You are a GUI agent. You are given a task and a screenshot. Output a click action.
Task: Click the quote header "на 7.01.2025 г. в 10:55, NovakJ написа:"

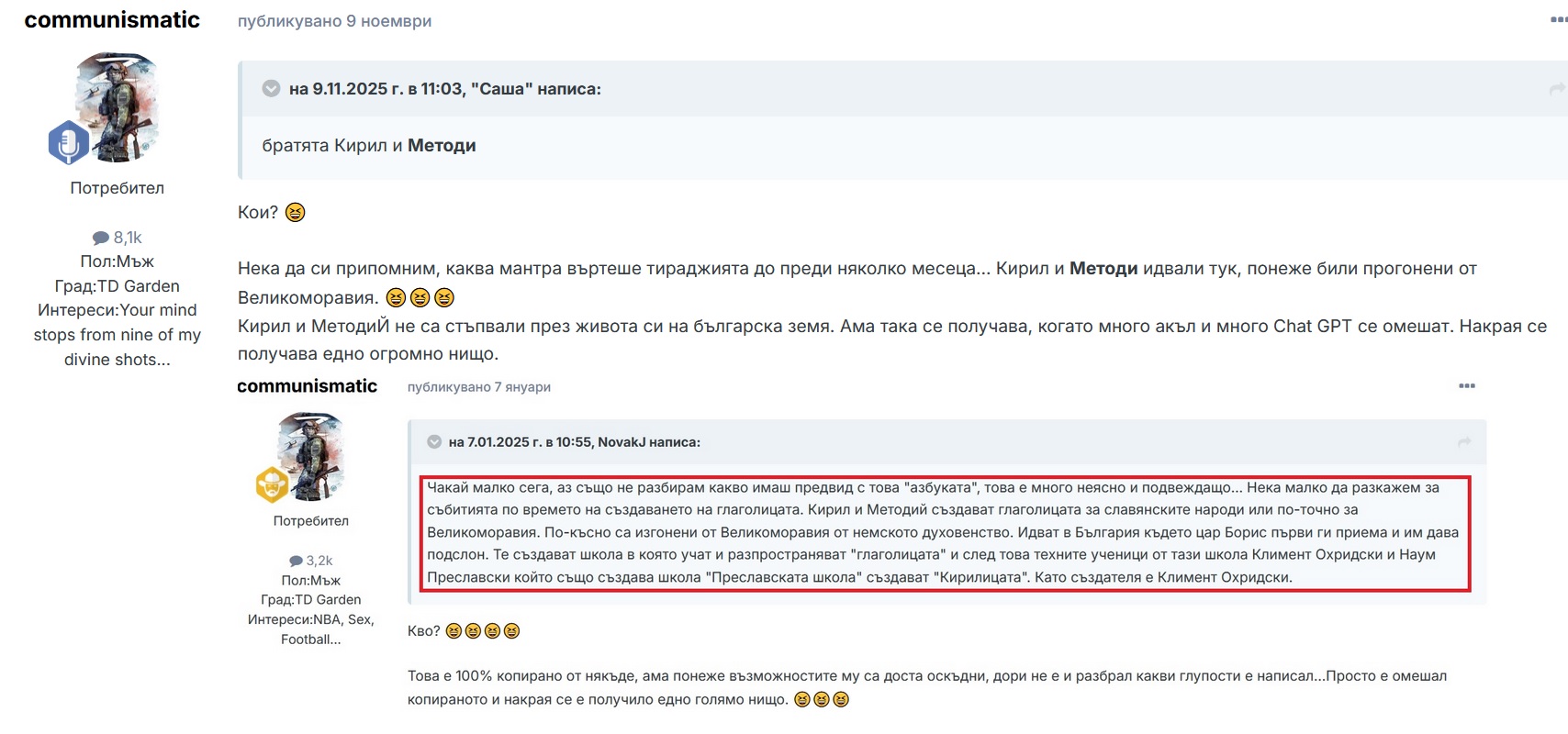[x=575, y=442]
